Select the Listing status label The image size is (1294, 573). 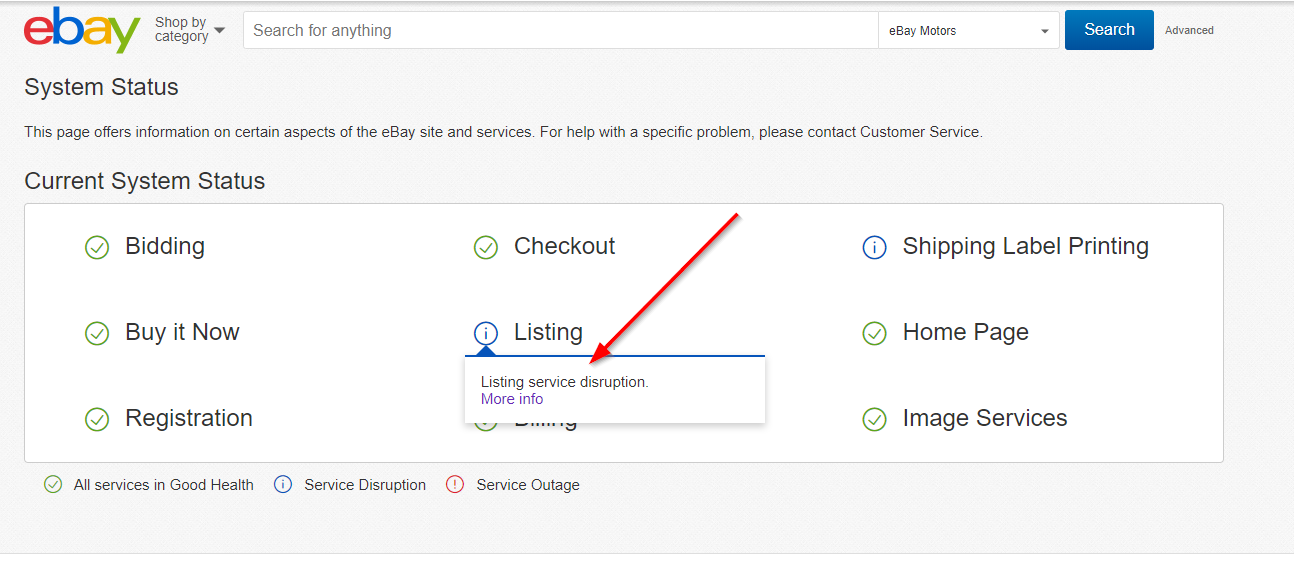tap(548, 332)
